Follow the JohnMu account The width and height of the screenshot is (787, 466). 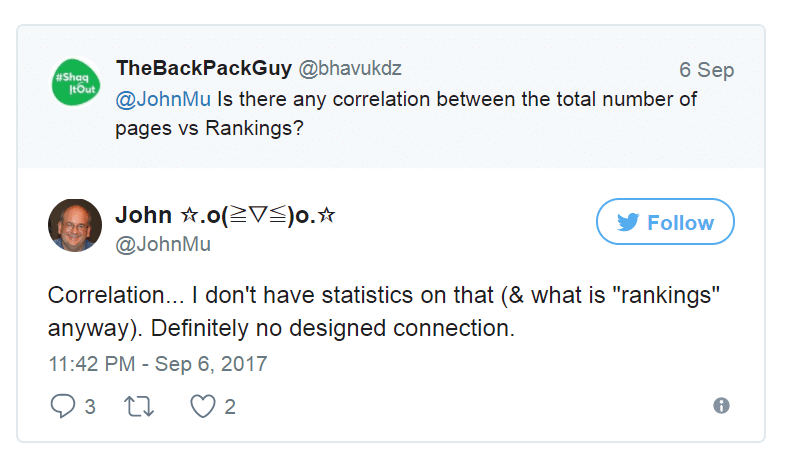[665, 221]
